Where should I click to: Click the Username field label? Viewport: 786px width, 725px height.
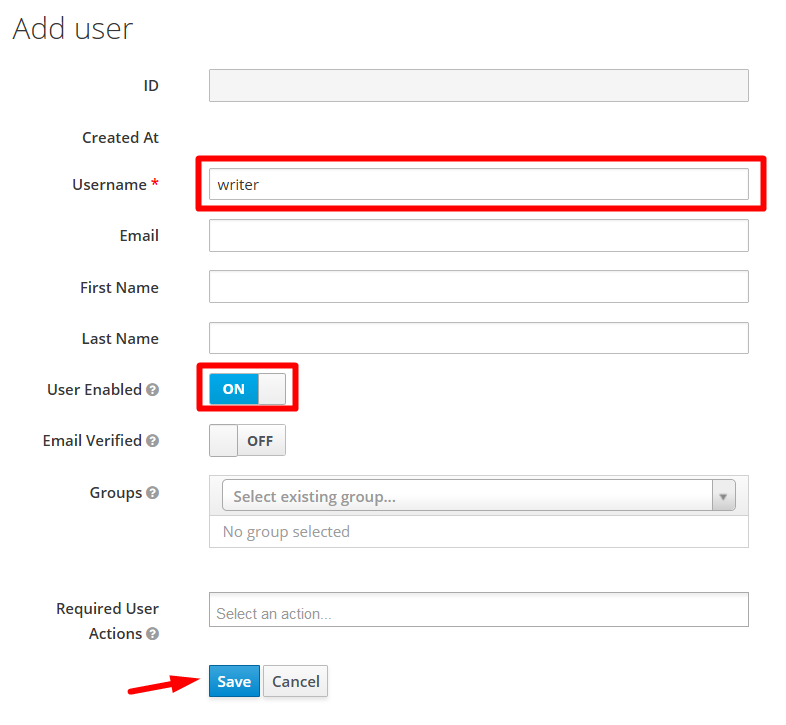(109, 185)
